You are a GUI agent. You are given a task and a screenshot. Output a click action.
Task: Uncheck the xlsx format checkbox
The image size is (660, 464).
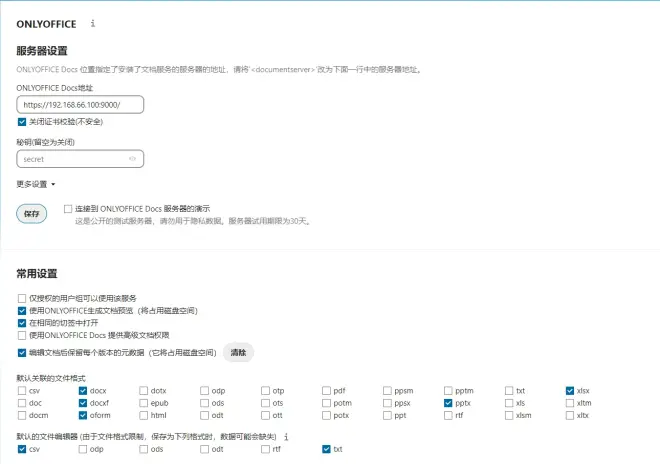[x=570, y=391]
